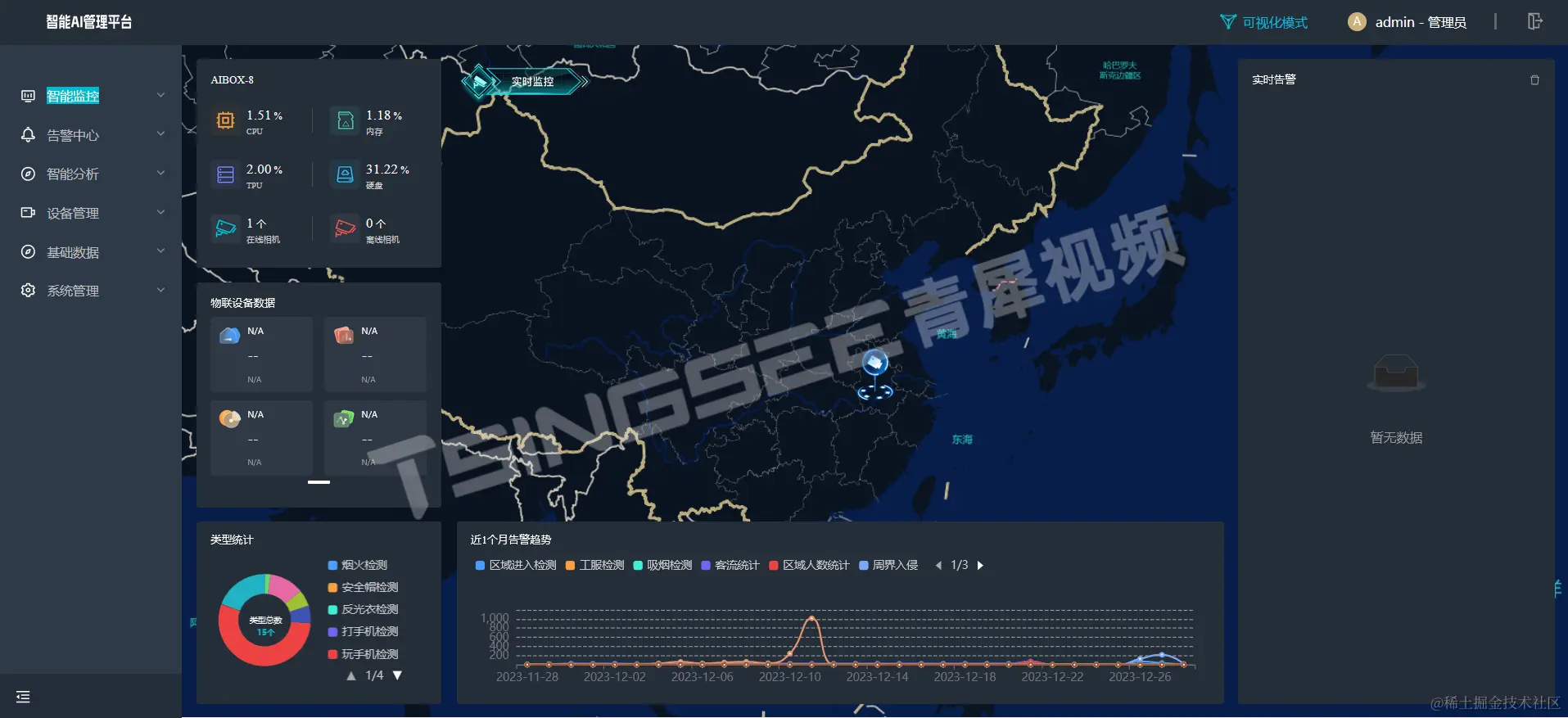Image resolution: width=1568 pixels, height=718 pixels.
Task: Go to previous page of trend legend
Action: 938,565
